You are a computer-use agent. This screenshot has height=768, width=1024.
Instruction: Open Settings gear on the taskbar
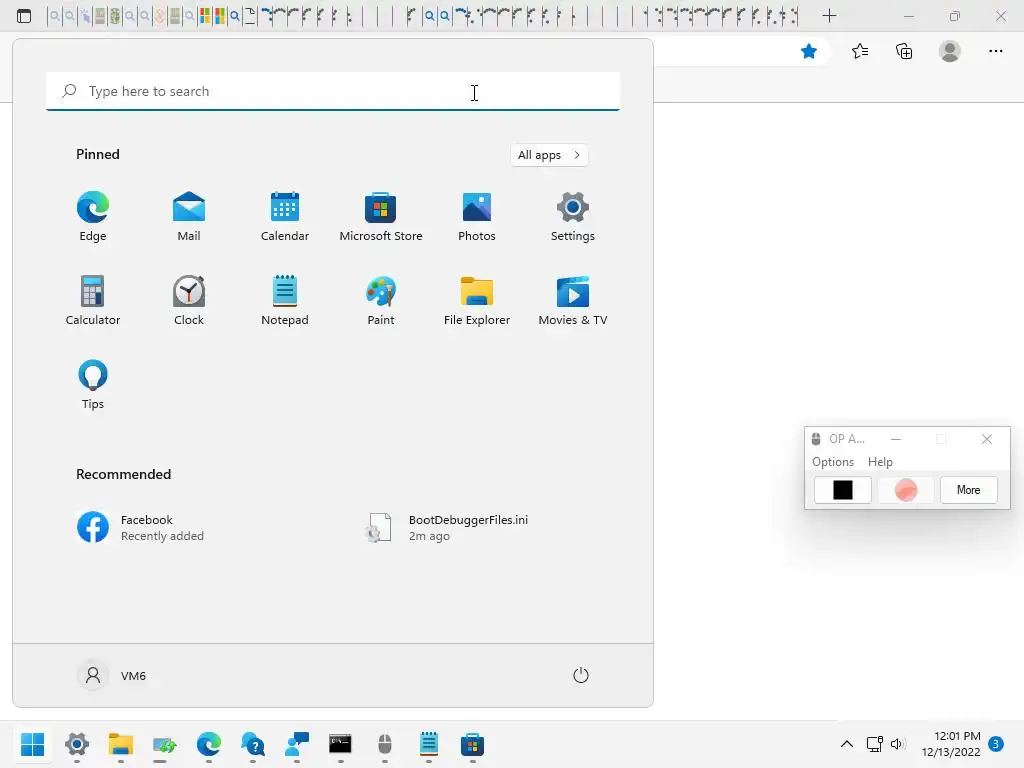[x=76, y=744]
